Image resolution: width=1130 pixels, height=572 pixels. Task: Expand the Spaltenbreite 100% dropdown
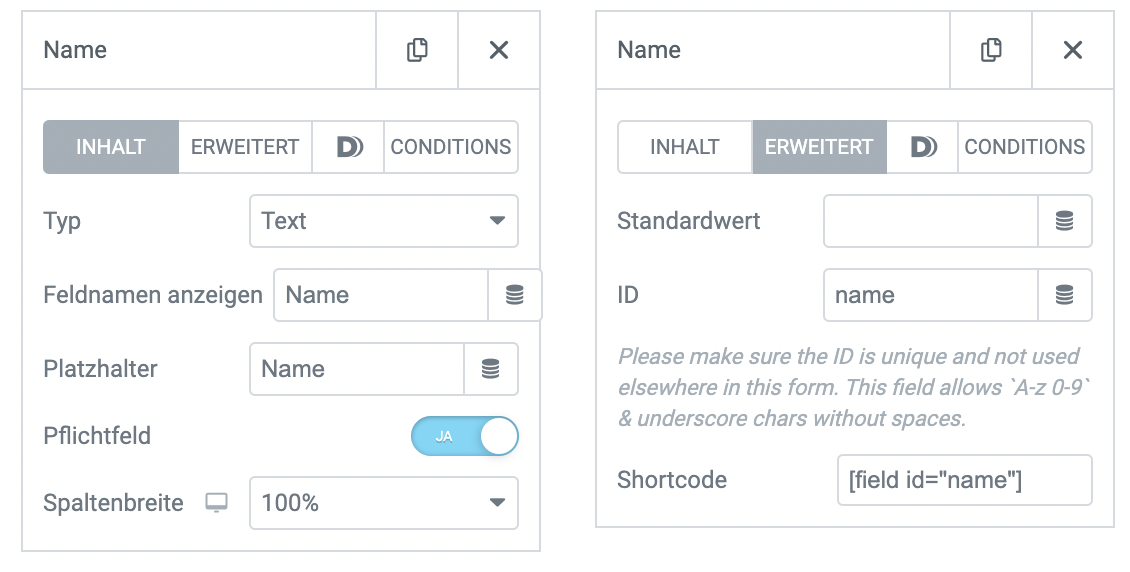pyautogui.click(x=383, y=503)
